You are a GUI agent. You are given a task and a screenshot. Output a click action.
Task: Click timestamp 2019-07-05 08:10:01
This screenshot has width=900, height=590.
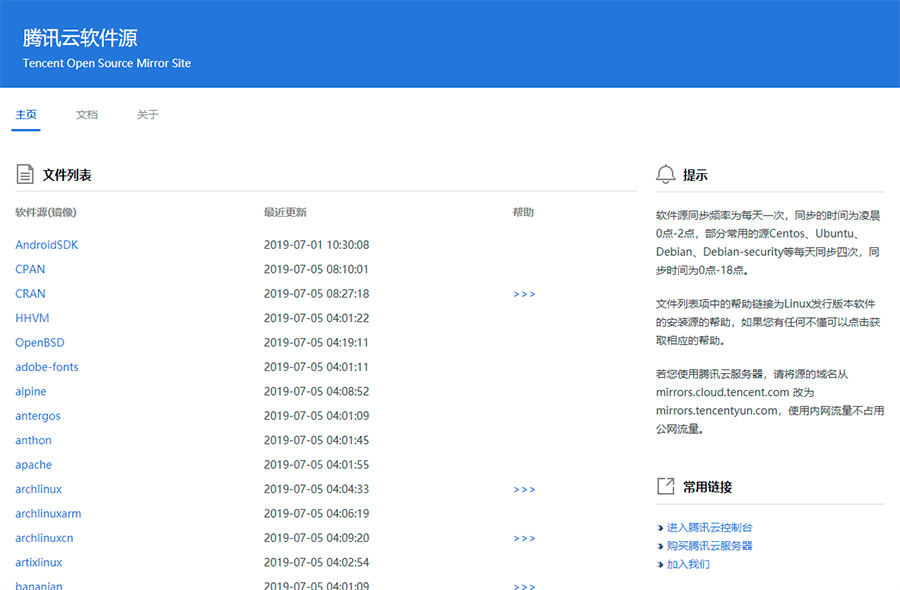pyautogui.click(x=316, y=269)
